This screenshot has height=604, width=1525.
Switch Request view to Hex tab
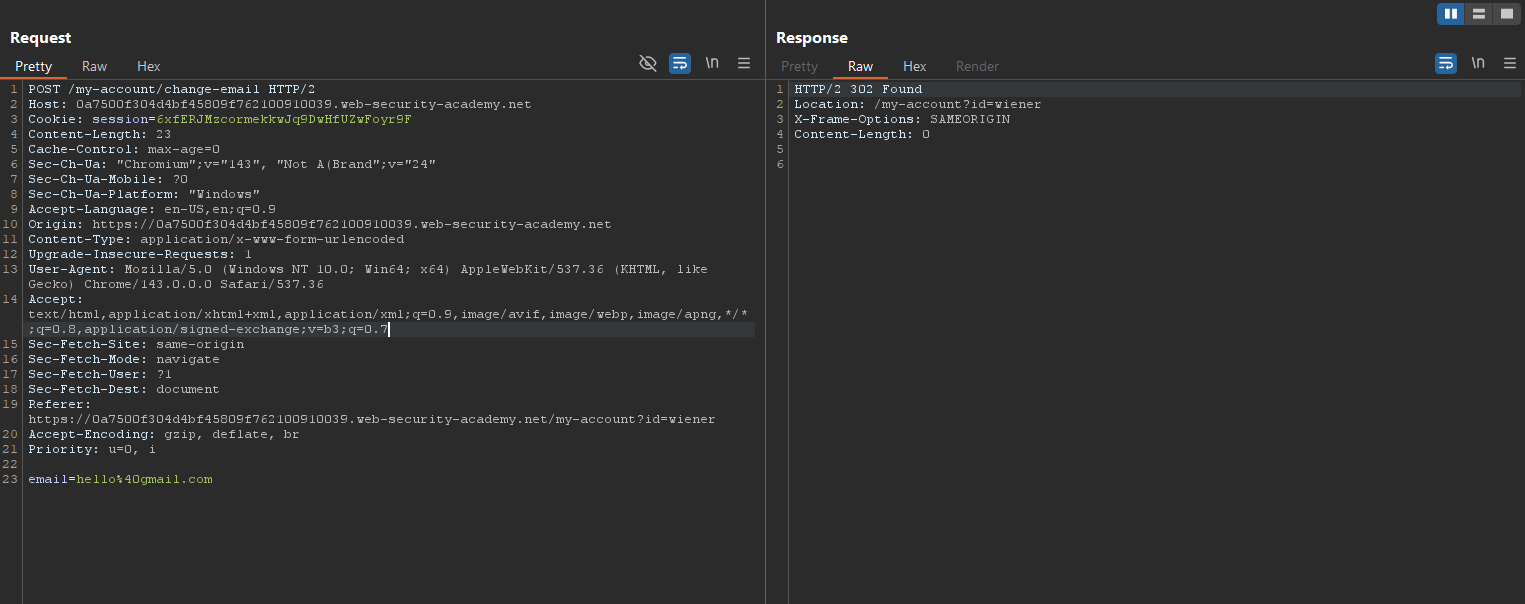pyautogui.click(x=149, y=66)
